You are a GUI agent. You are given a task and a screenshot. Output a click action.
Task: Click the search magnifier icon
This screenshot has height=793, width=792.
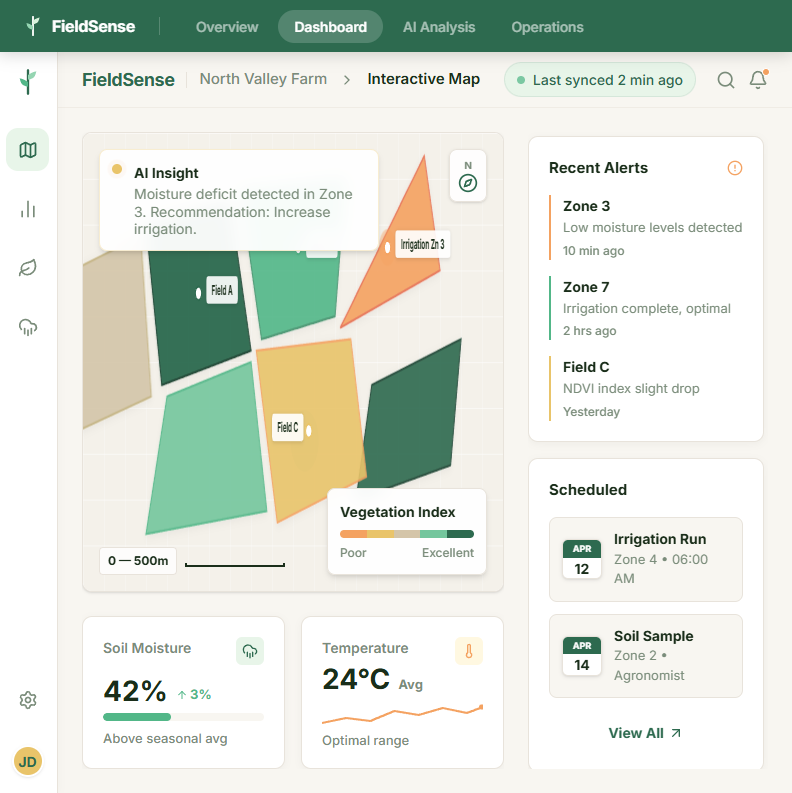coord(726,80)
